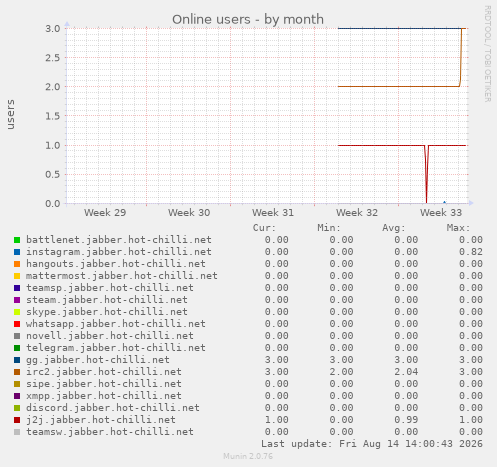Click the 'Online users - by month' title

coord(248,19)
